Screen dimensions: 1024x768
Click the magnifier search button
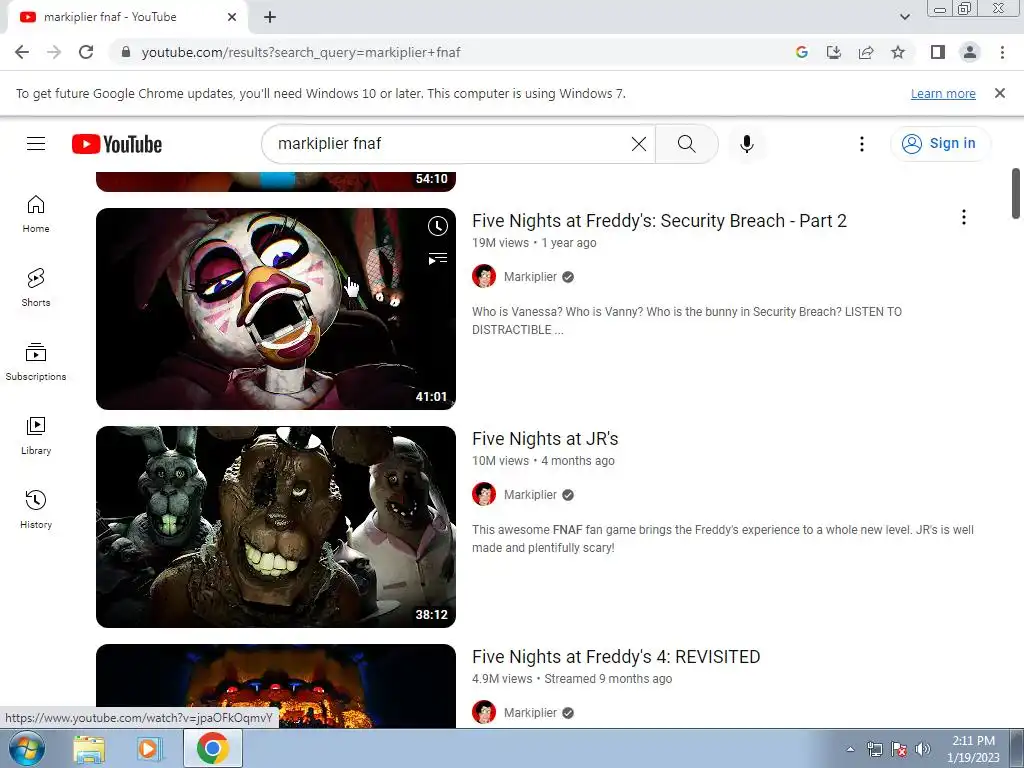coord(686,144)
